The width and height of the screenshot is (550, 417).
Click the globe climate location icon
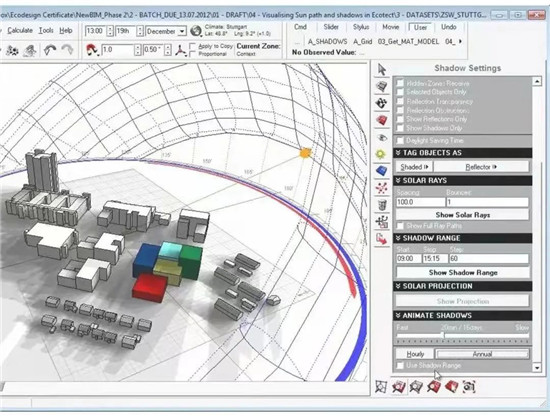196,31
